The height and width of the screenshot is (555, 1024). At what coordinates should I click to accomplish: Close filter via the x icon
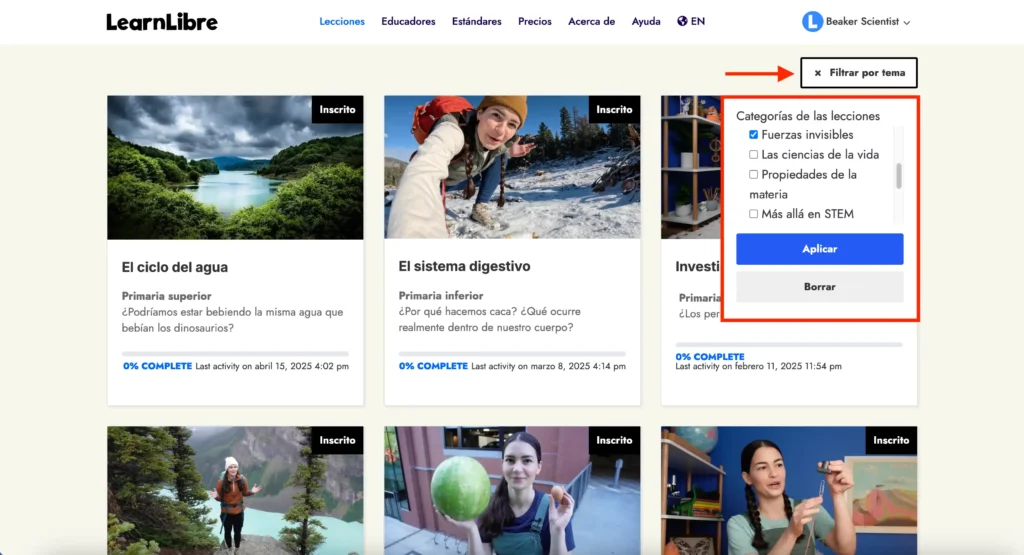818,73
